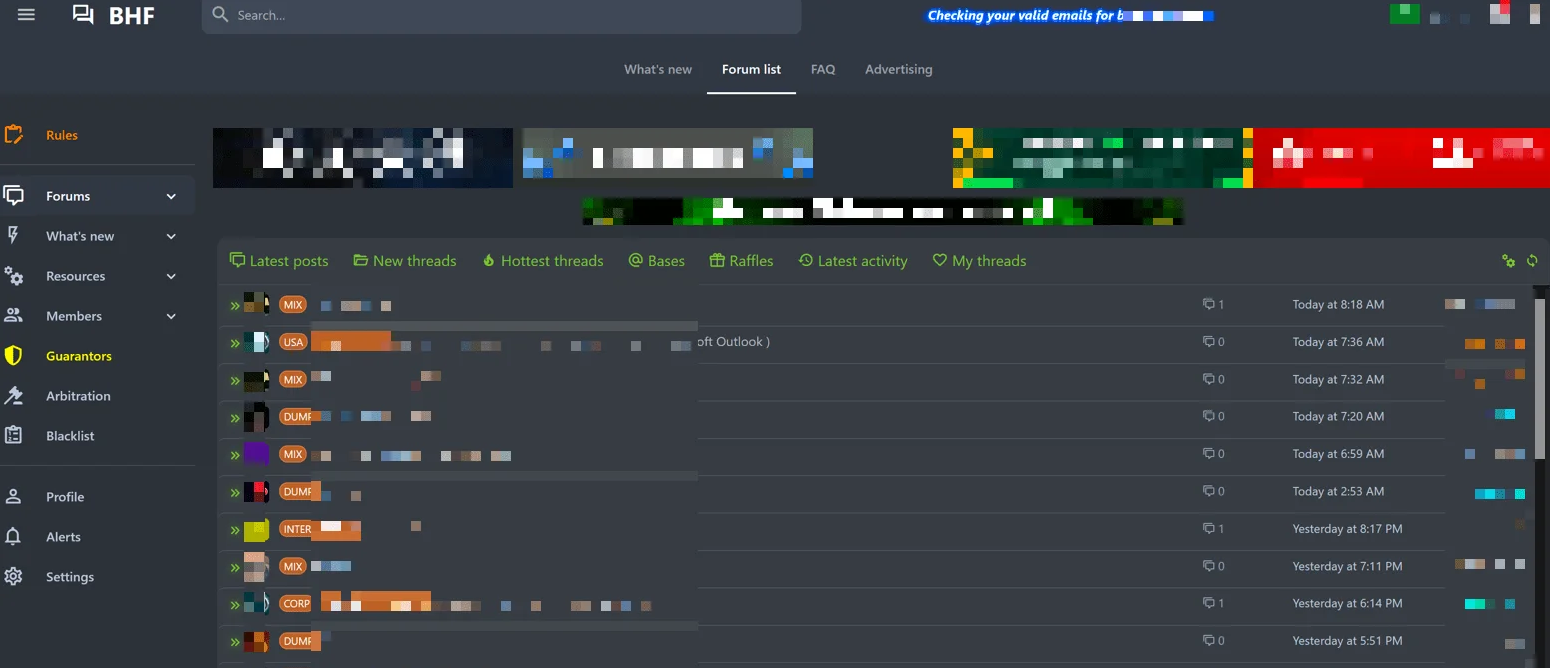The width and height of the screenshot is (1550, 668).
Task: Click the search magnifier icon
Action: click(221, 15)
